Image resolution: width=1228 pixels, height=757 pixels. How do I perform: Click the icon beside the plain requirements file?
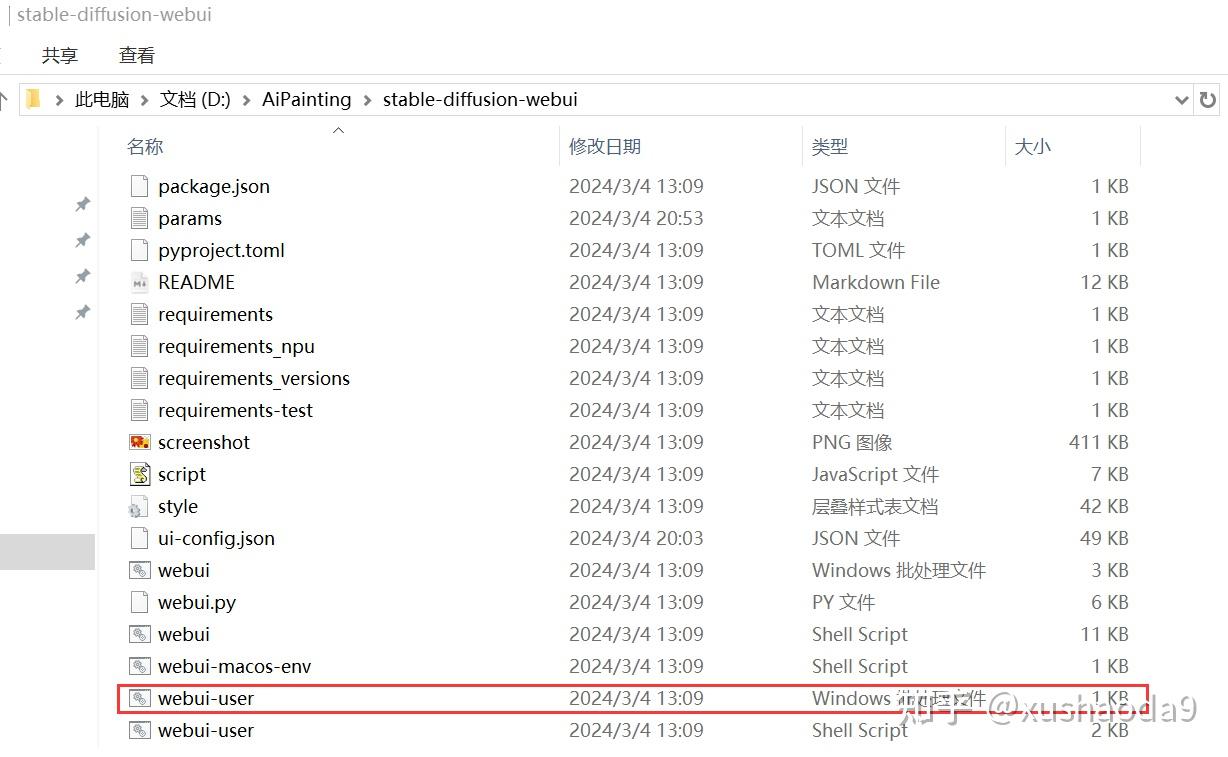(139, 314)
